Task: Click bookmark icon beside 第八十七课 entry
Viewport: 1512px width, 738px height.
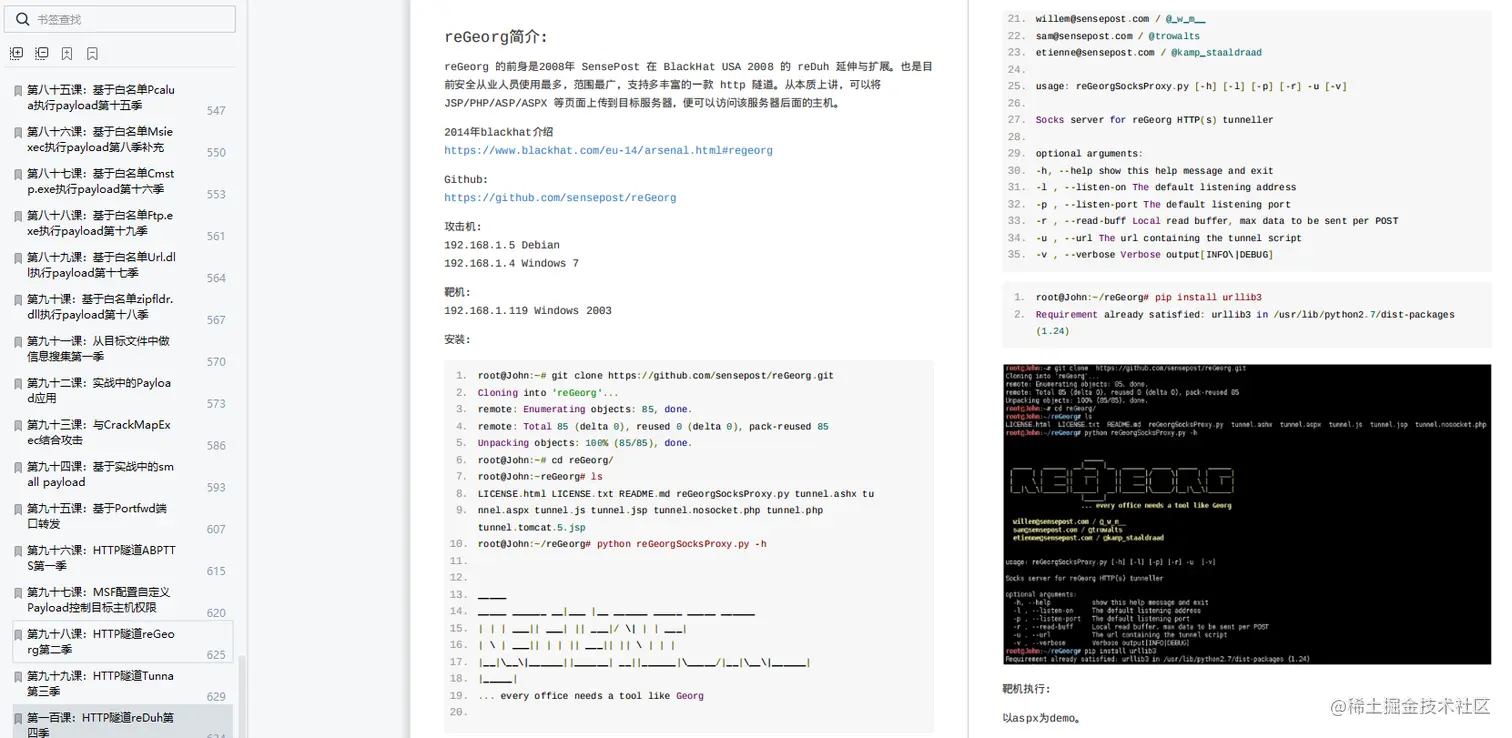Action: tap(18, 174)
